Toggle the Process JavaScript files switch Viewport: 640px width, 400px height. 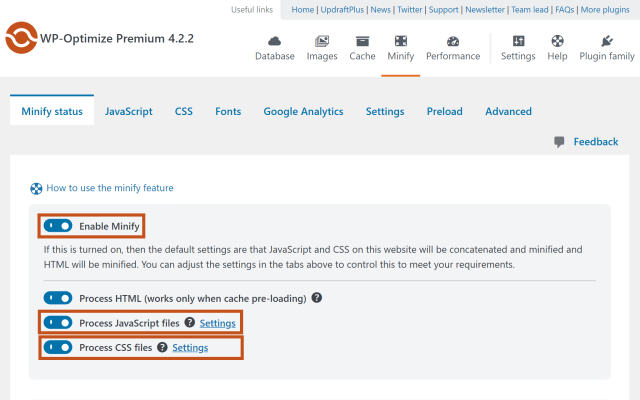click(58, 323)
